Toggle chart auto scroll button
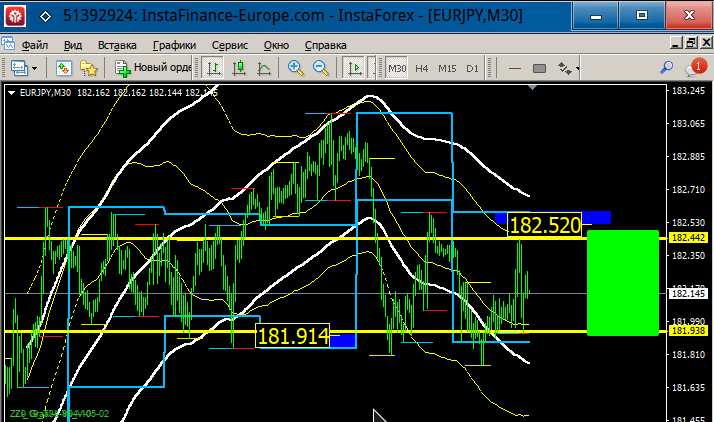Screen dimensions: 714x422 point(354,68)
